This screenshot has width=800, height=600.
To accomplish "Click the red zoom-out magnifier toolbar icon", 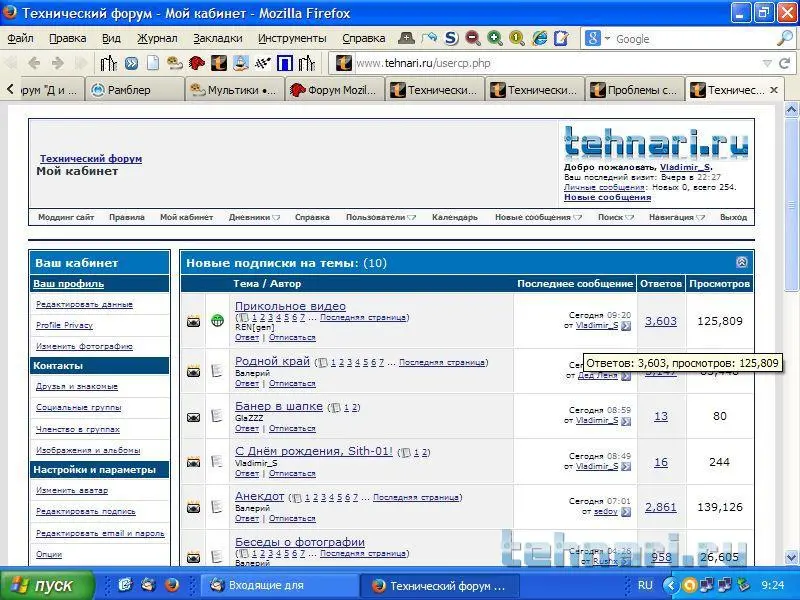I will click(x=473, y=38).
